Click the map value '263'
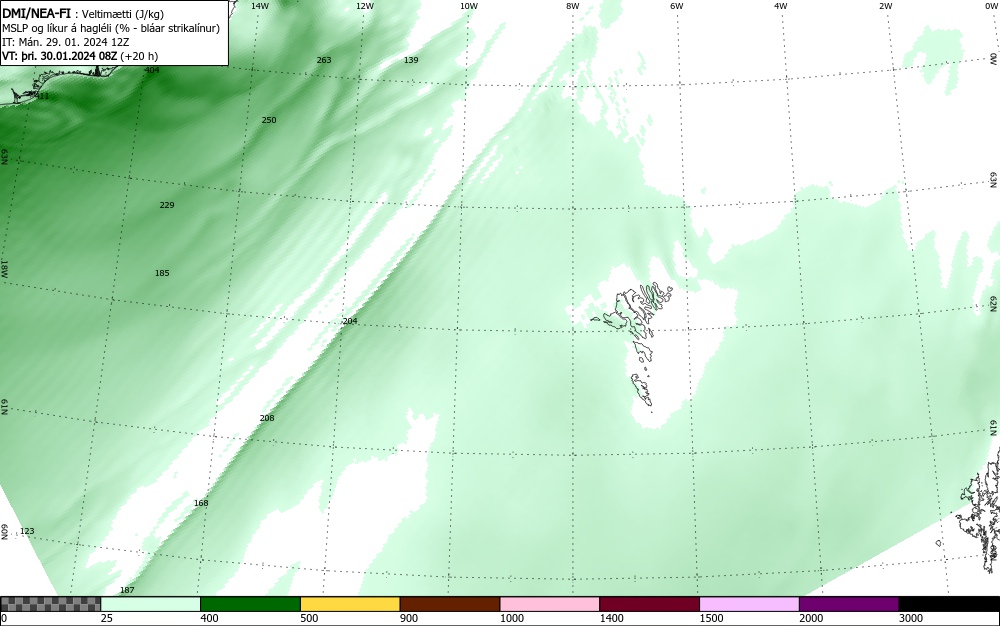Screen dimensions: 1000x626 click(x=324, y=60)
